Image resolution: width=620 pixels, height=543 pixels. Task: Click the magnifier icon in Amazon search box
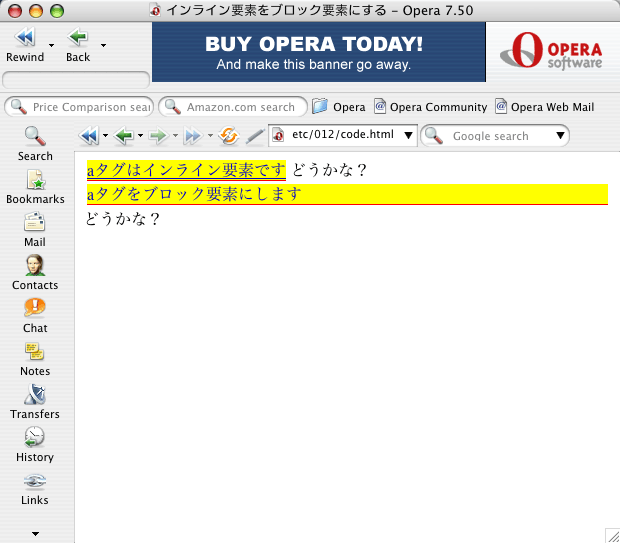pyautogui.click(x=172, y=107)
